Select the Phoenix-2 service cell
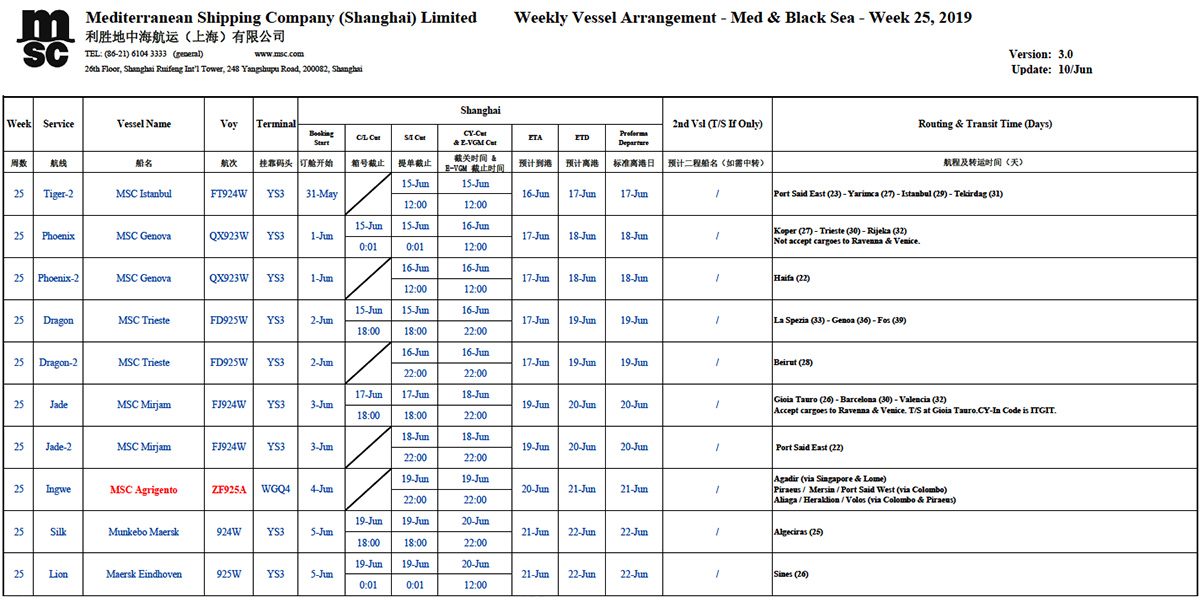 [59, 278]
